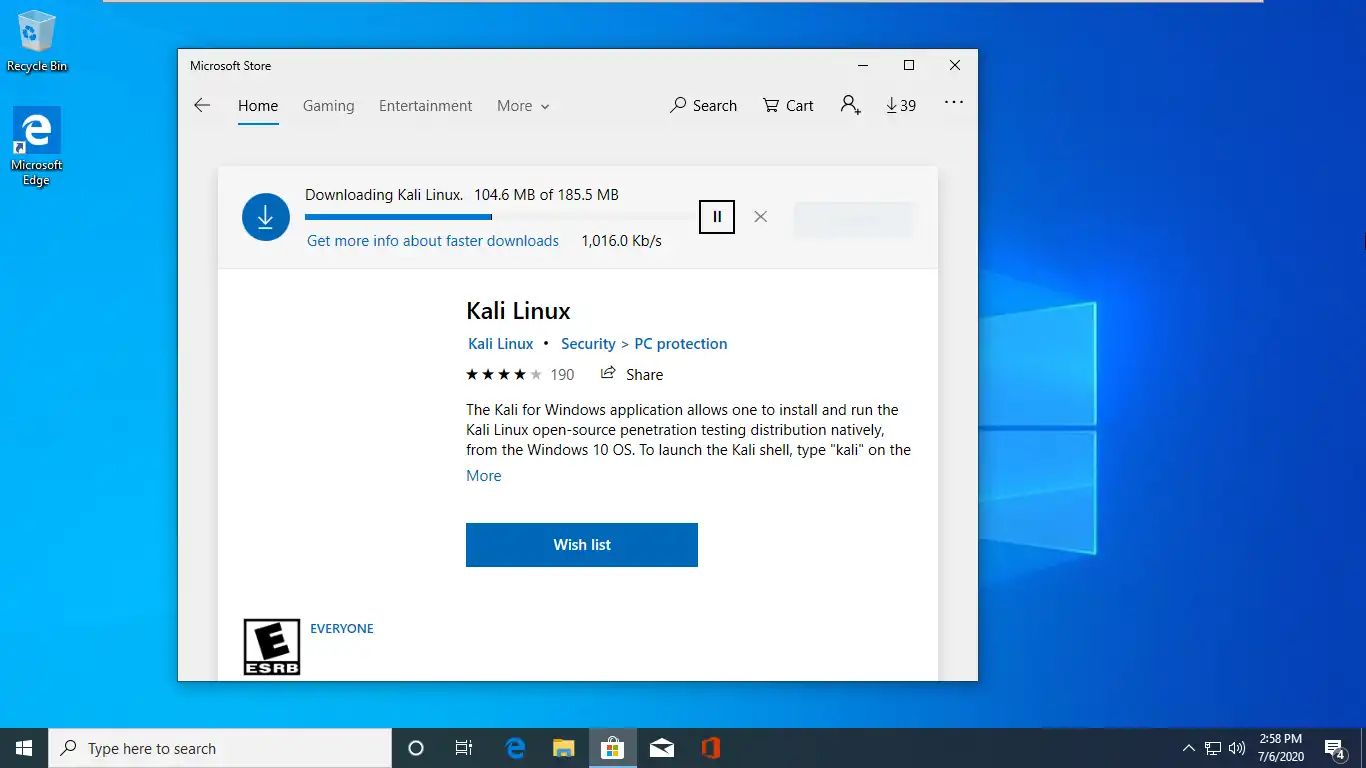Open Cortana from the taskbar
Viewport: 1366px width, 768px height.
(x=416, y=748)
